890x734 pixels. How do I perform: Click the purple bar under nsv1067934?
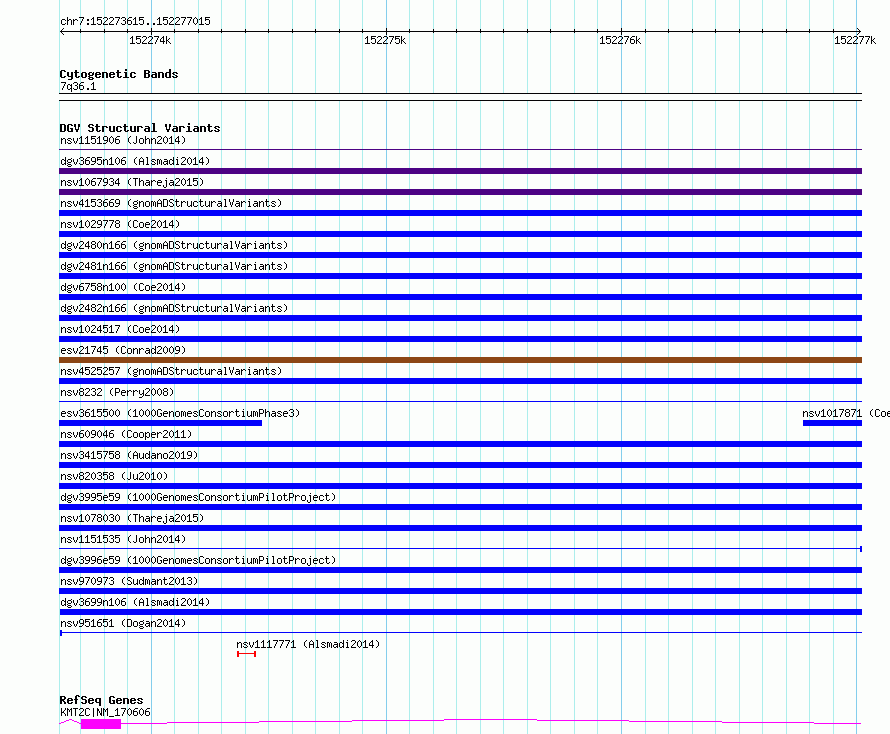(x=460, y=192)
